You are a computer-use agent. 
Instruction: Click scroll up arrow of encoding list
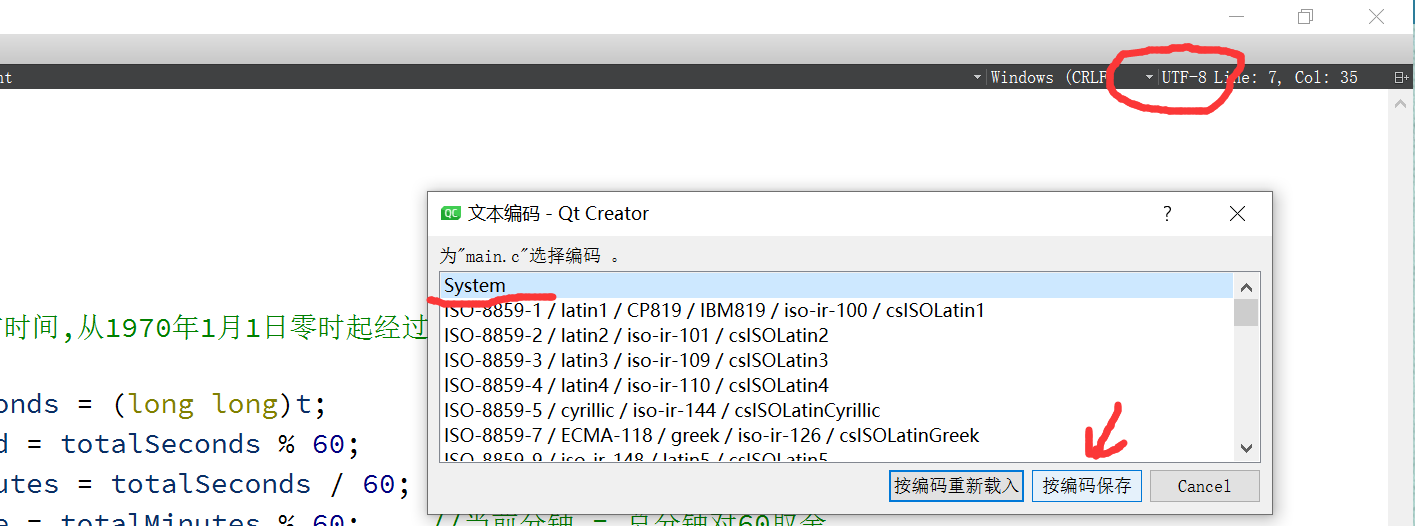pos(1246,286)
